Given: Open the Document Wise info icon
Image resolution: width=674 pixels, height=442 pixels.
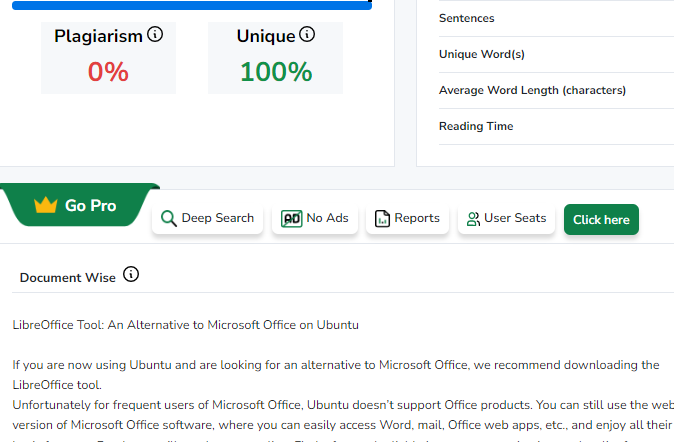Looking at the screenshot, I should pyautogui.click(x=131, y=274).
